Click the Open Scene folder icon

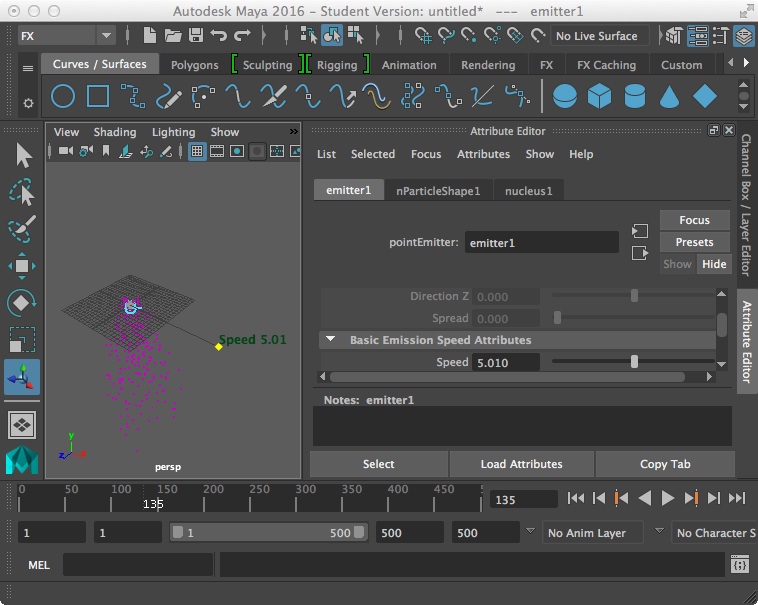173,35
